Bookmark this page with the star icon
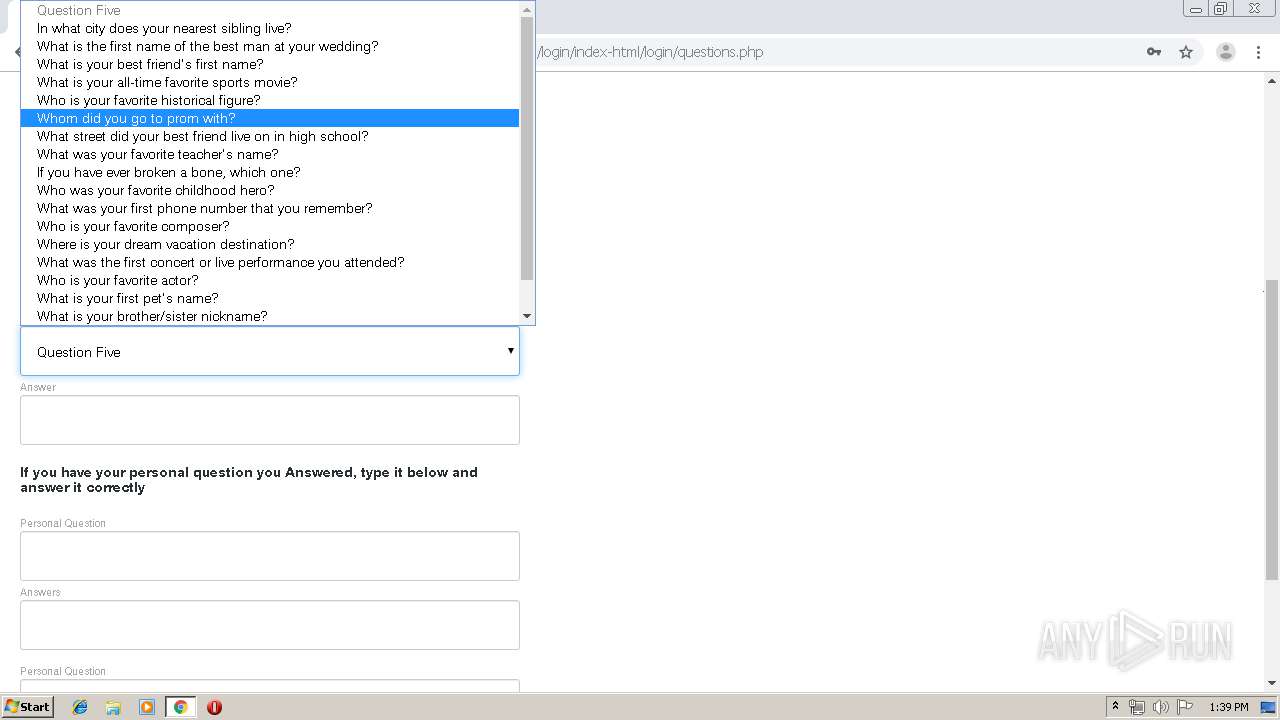The height and width of the screenshot is (720, 1280). 1186,52
